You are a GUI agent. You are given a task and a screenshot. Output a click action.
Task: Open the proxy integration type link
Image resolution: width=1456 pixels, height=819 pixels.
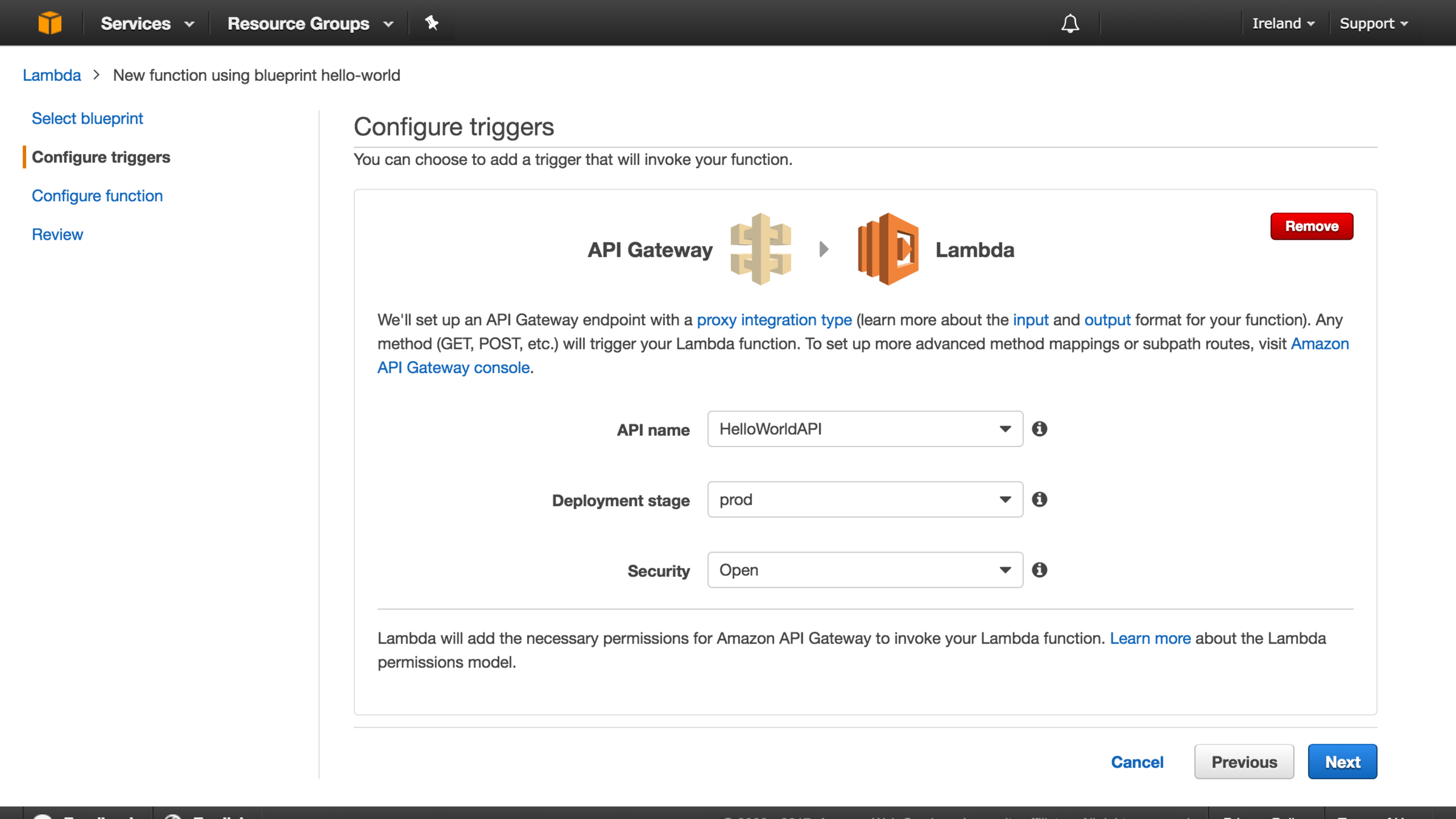(x=773, y=320)
